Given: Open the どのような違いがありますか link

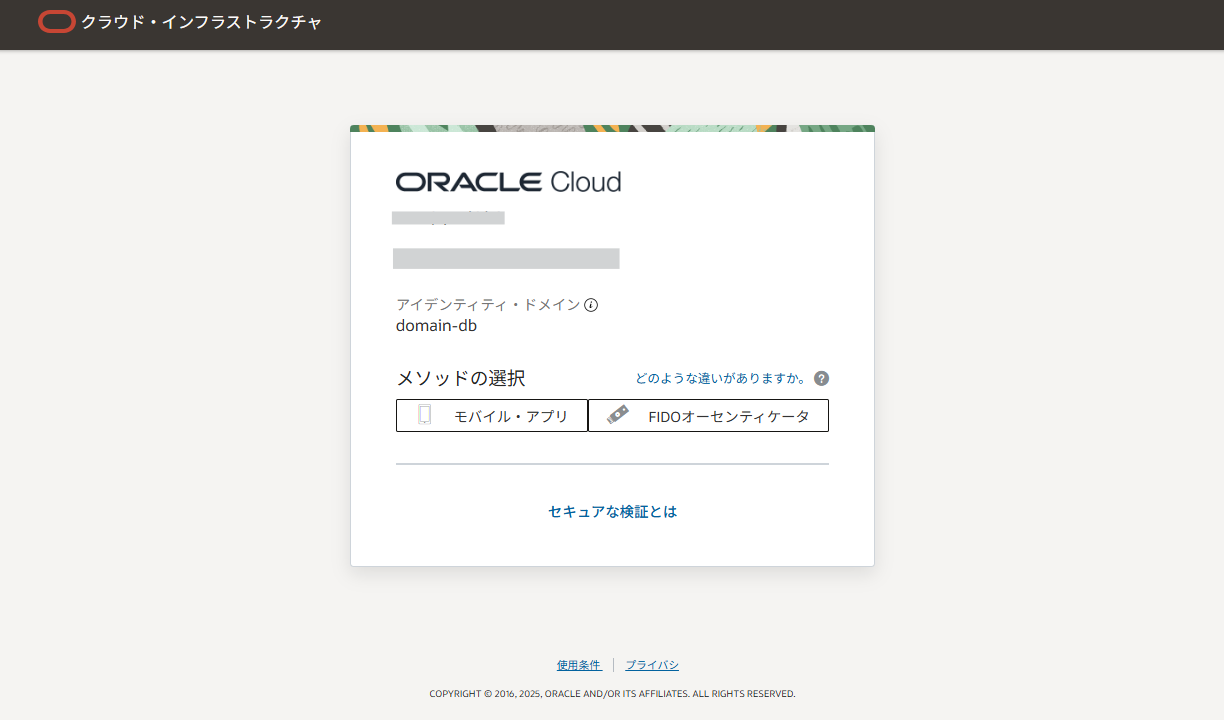Looking at the screenshot, I should [722, 378].
